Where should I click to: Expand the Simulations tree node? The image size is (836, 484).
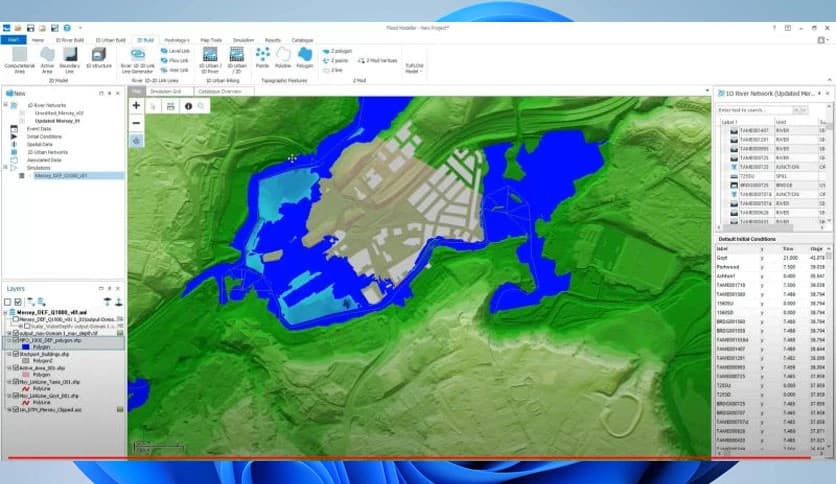(6, 167)
